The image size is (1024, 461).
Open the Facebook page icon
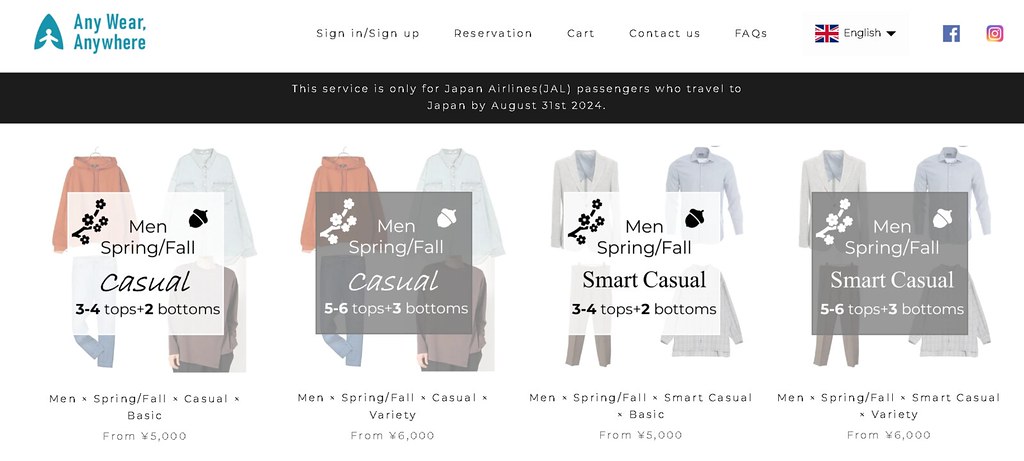click(951, 33)
